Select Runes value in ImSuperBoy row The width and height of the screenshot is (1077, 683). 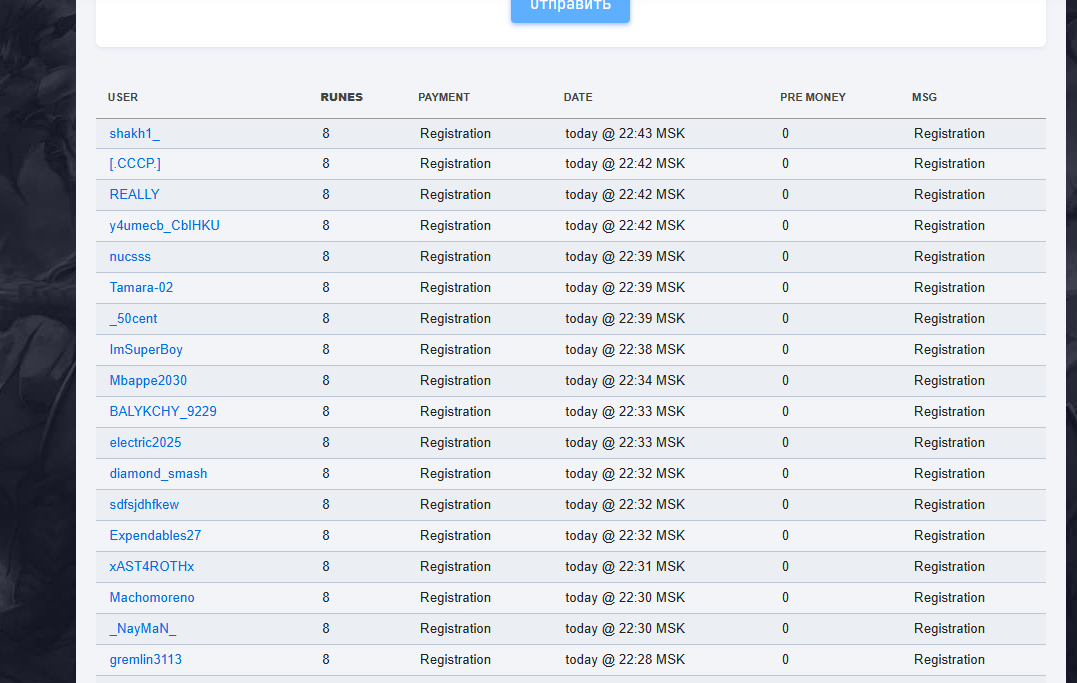tap(326, 349)
